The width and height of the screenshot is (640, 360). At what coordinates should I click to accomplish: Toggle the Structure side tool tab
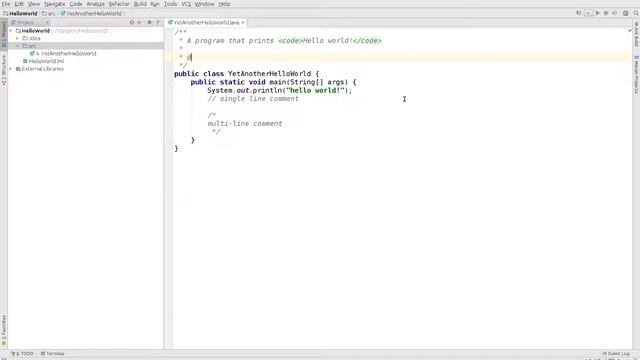[4, 70]
